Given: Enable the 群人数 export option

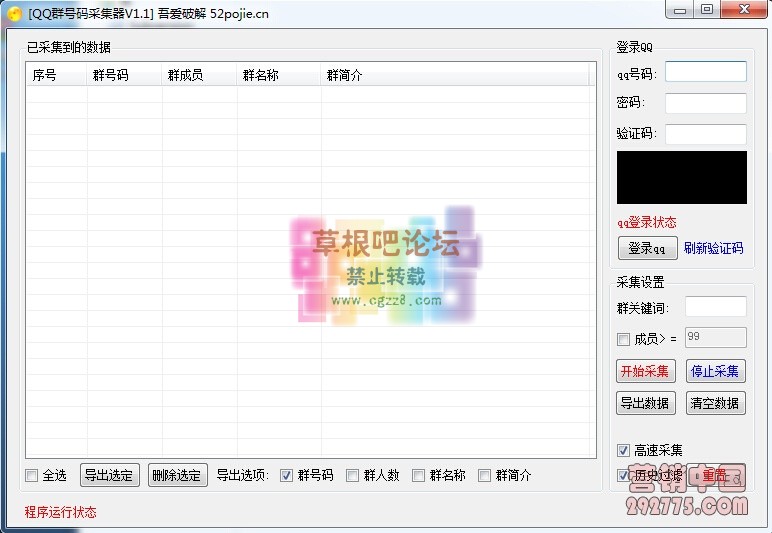Looking at the screenshot, I should coord(353,475).
